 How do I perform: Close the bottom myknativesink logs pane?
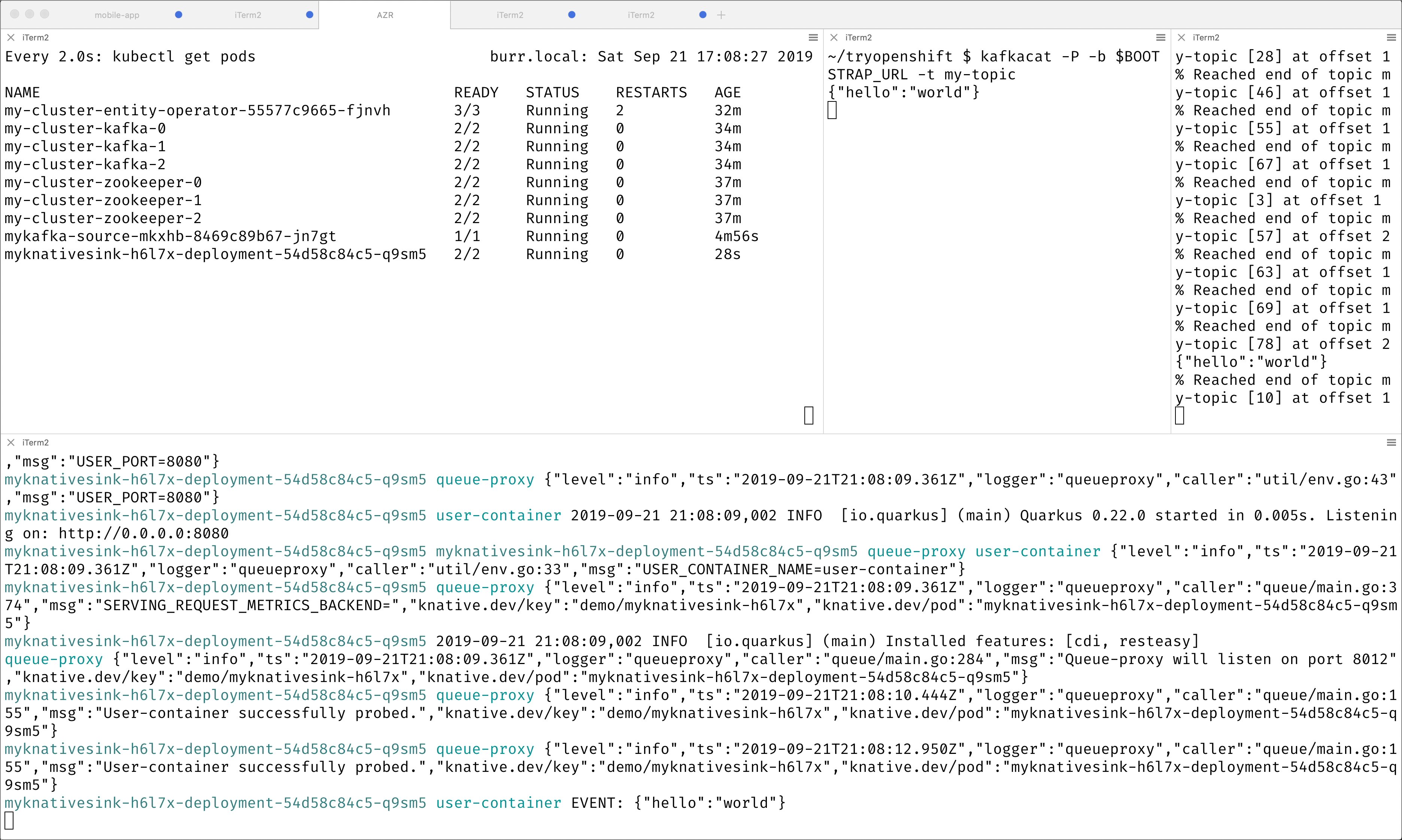click(x=11, y=442)
